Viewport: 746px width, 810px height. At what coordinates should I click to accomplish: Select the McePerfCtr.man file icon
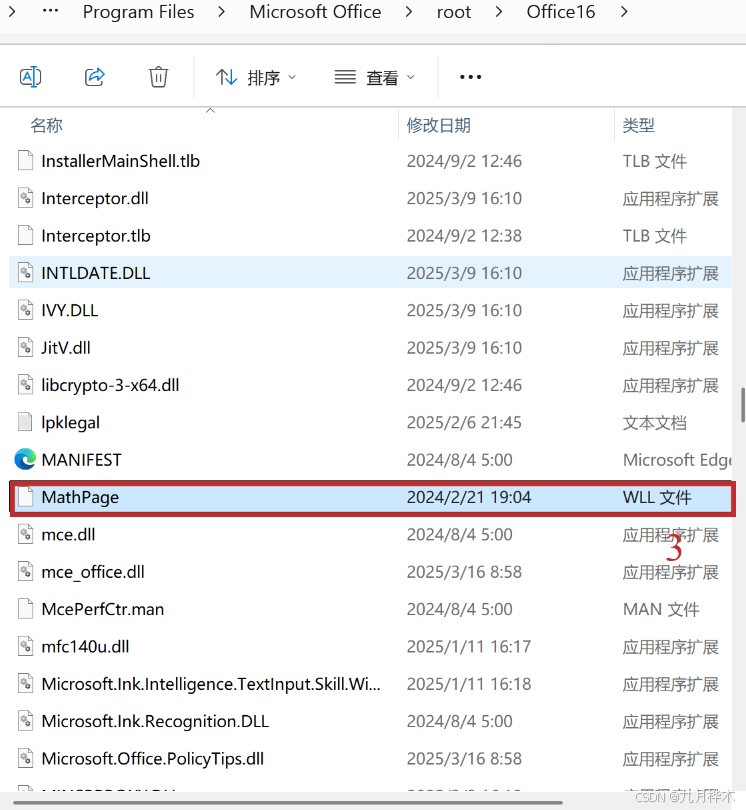pos(25,609)
